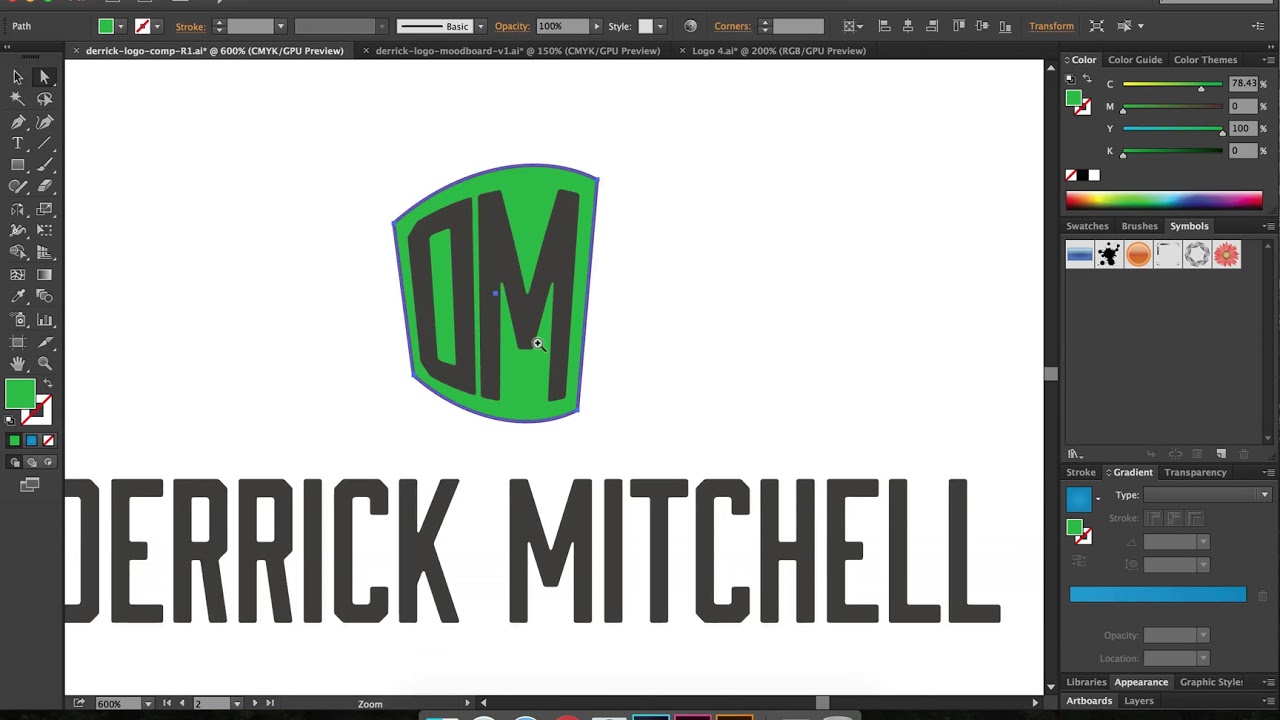Open the Style dropdown in control bar
Viewport: 1280px width, 720px height.
[661, 26]
